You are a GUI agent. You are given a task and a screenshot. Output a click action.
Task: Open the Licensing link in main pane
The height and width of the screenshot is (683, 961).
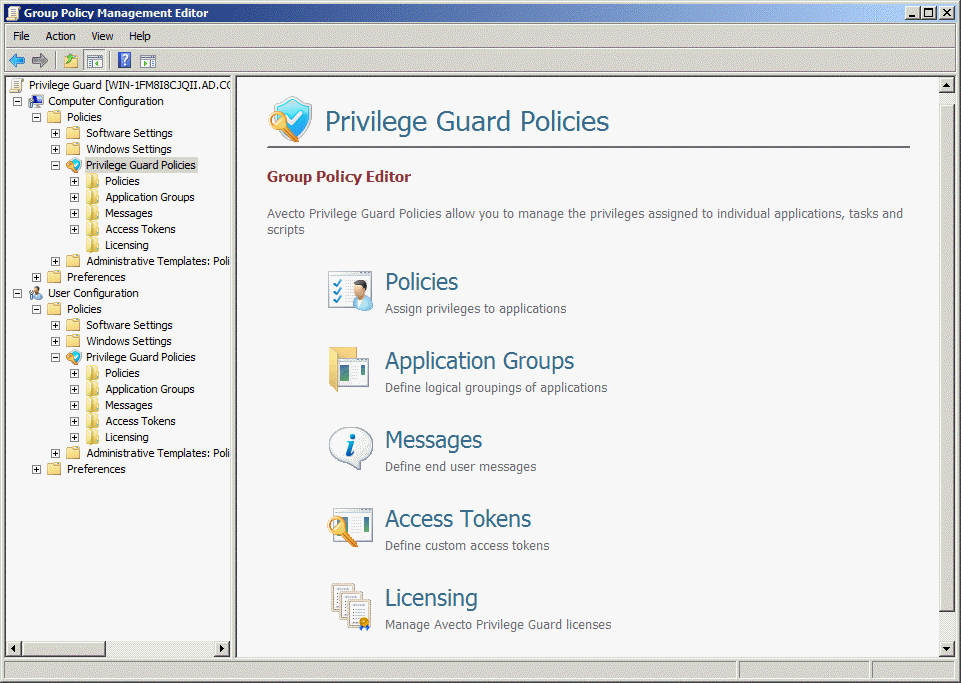pos(431,598)
